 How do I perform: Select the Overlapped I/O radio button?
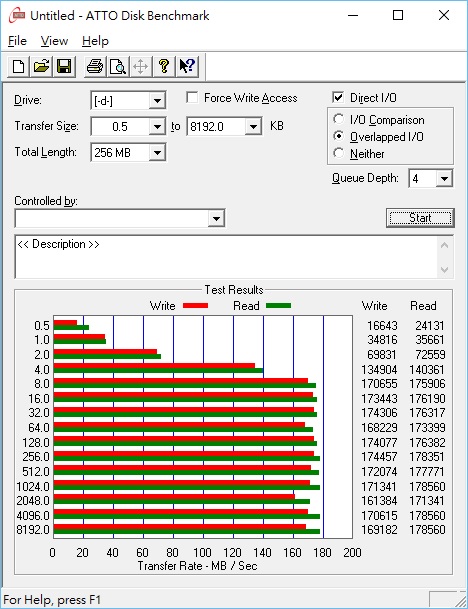tap(339, 136)
